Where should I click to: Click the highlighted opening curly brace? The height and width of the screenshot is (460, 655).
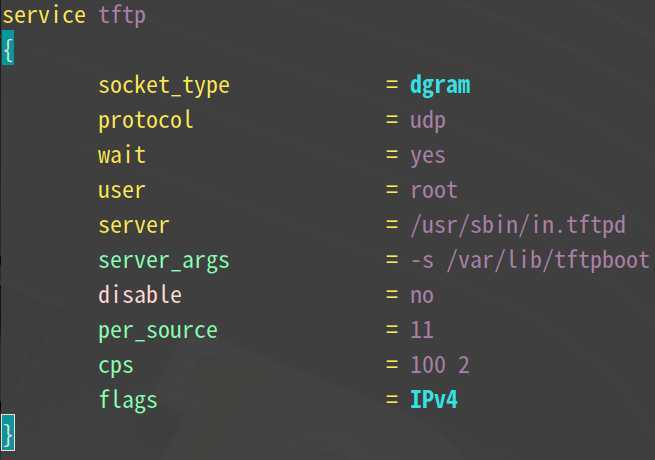coord(8,48)
